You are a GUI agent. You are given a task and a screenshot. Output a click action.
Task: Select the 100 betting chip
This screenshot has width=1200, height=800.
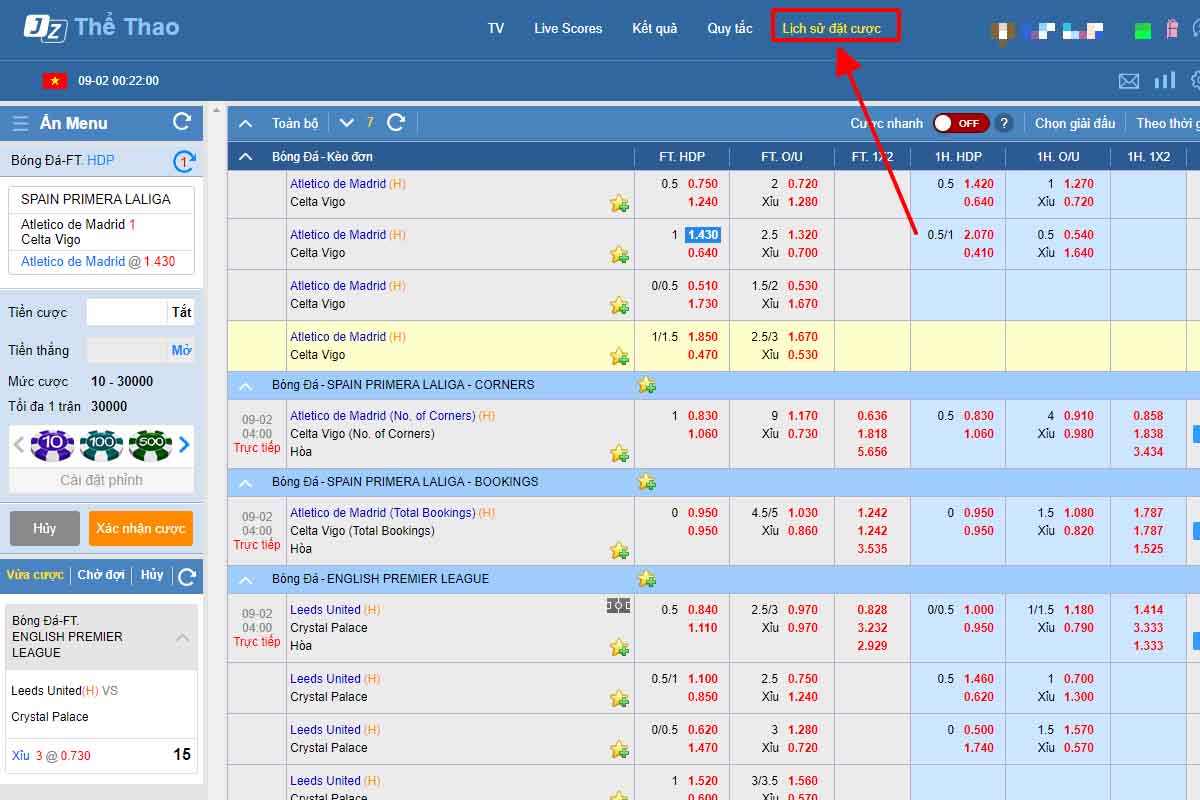tap(101, 444)
